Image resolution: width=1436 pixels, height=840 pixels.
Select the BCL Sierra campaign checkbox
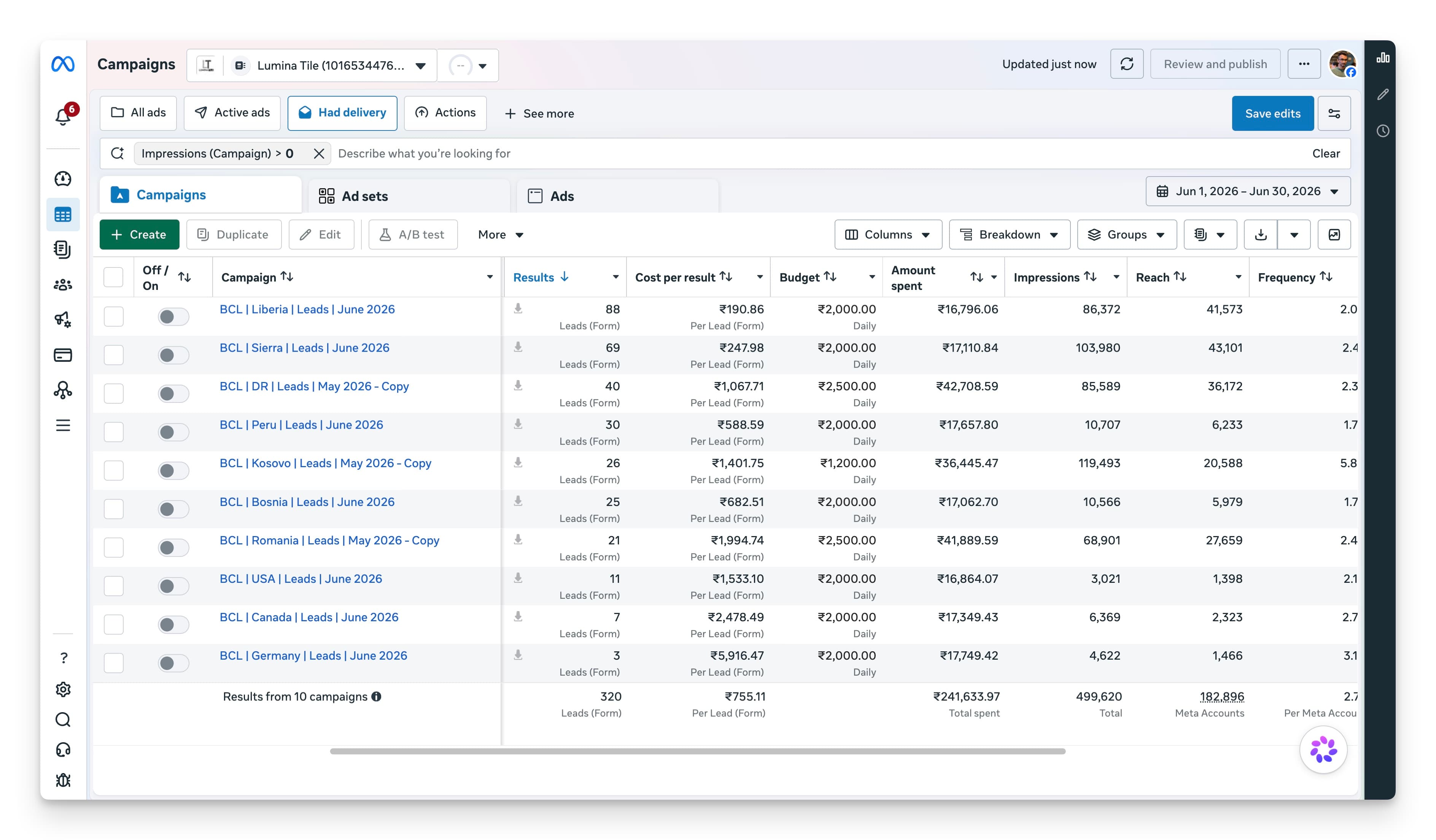click(113, 355)
